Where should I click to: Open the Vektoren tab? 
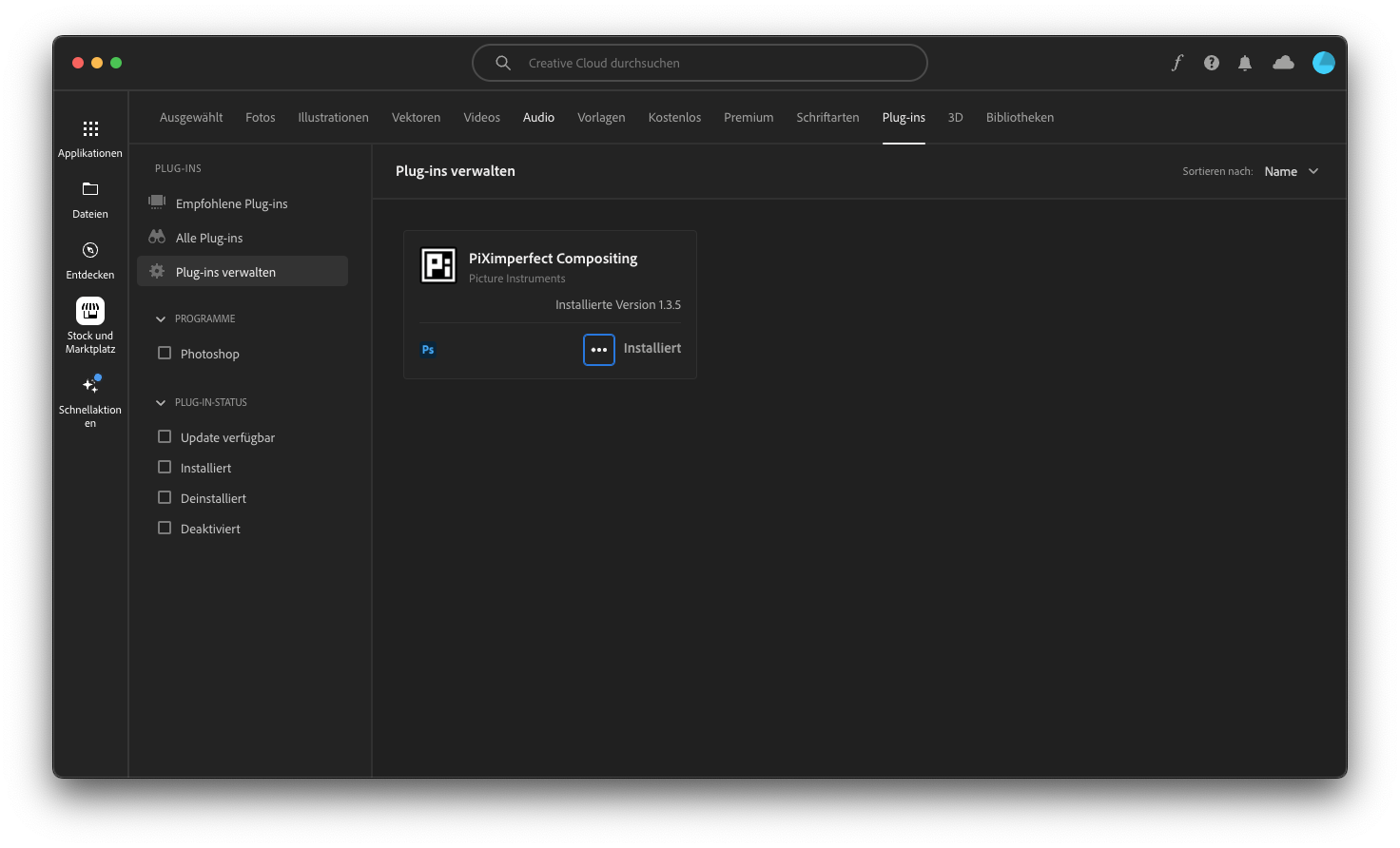[x=417, y=118]
